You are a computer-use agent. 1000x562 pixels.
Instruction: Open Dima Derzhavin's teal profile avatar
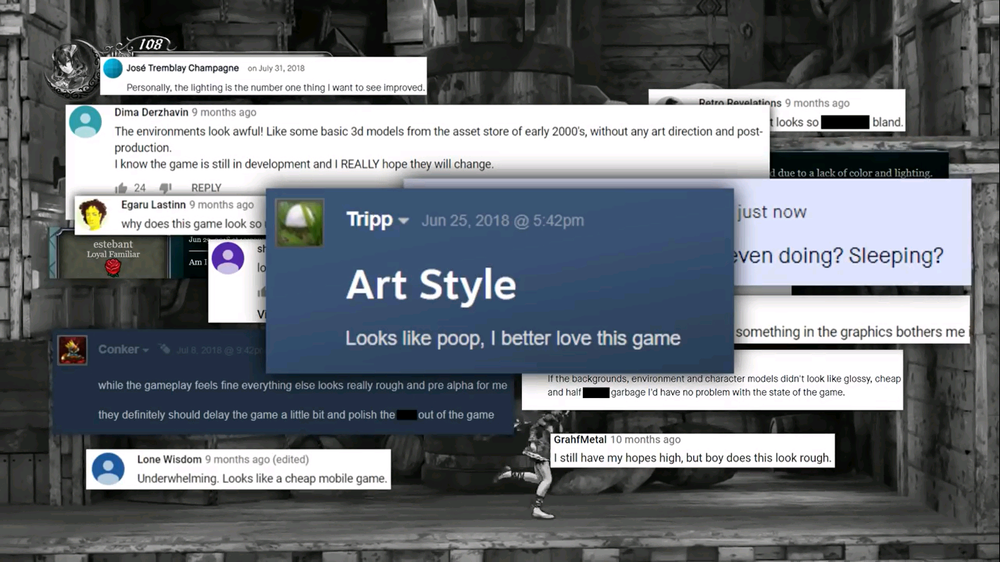[x=86, y=122]
